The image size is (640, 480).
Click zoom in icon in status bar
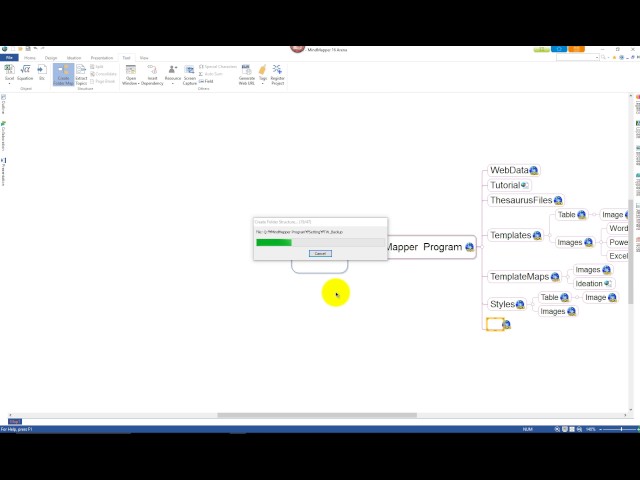pyautogui.click(x=638, y=429)
